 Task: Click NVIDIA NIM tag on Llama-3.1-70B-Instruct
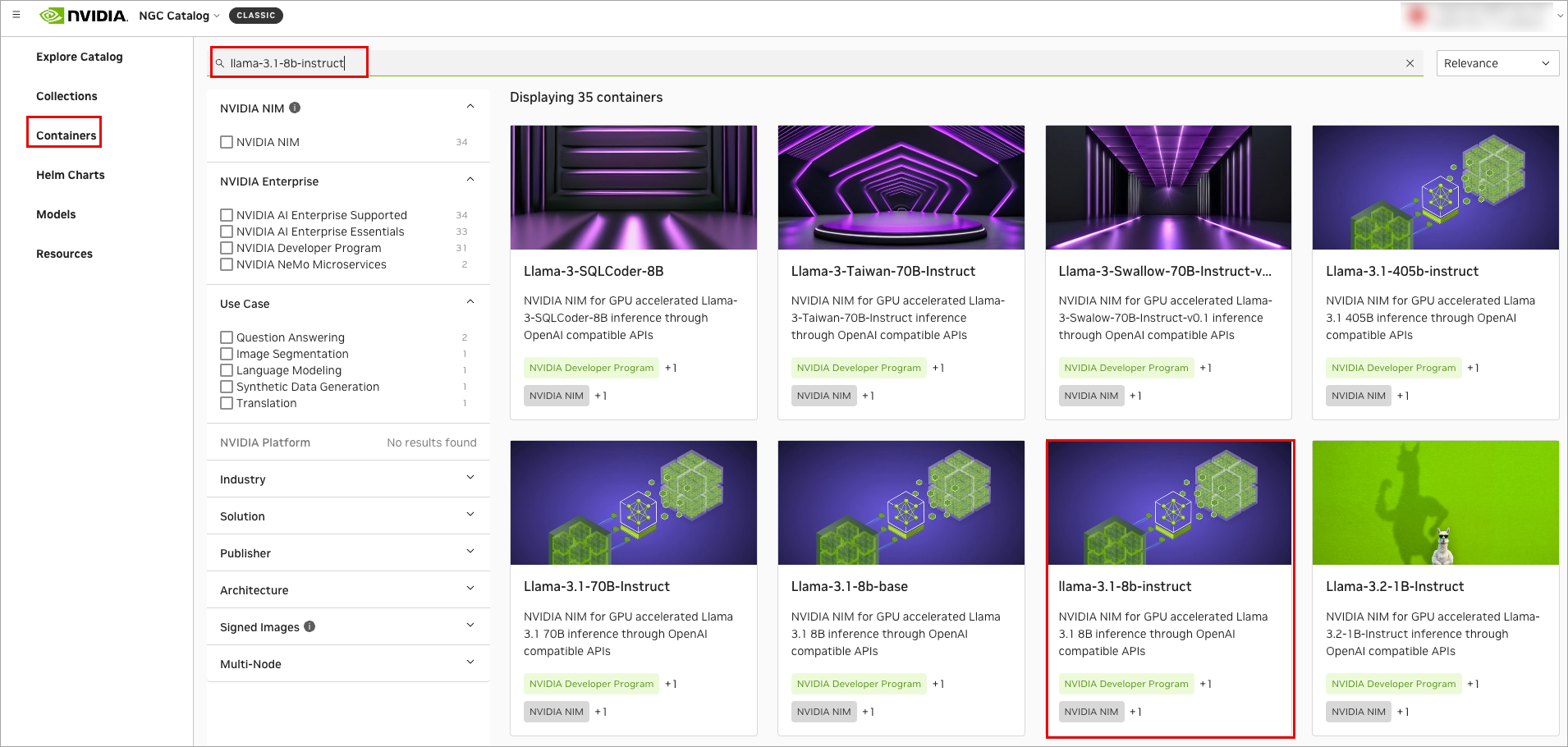pos(557,712)
